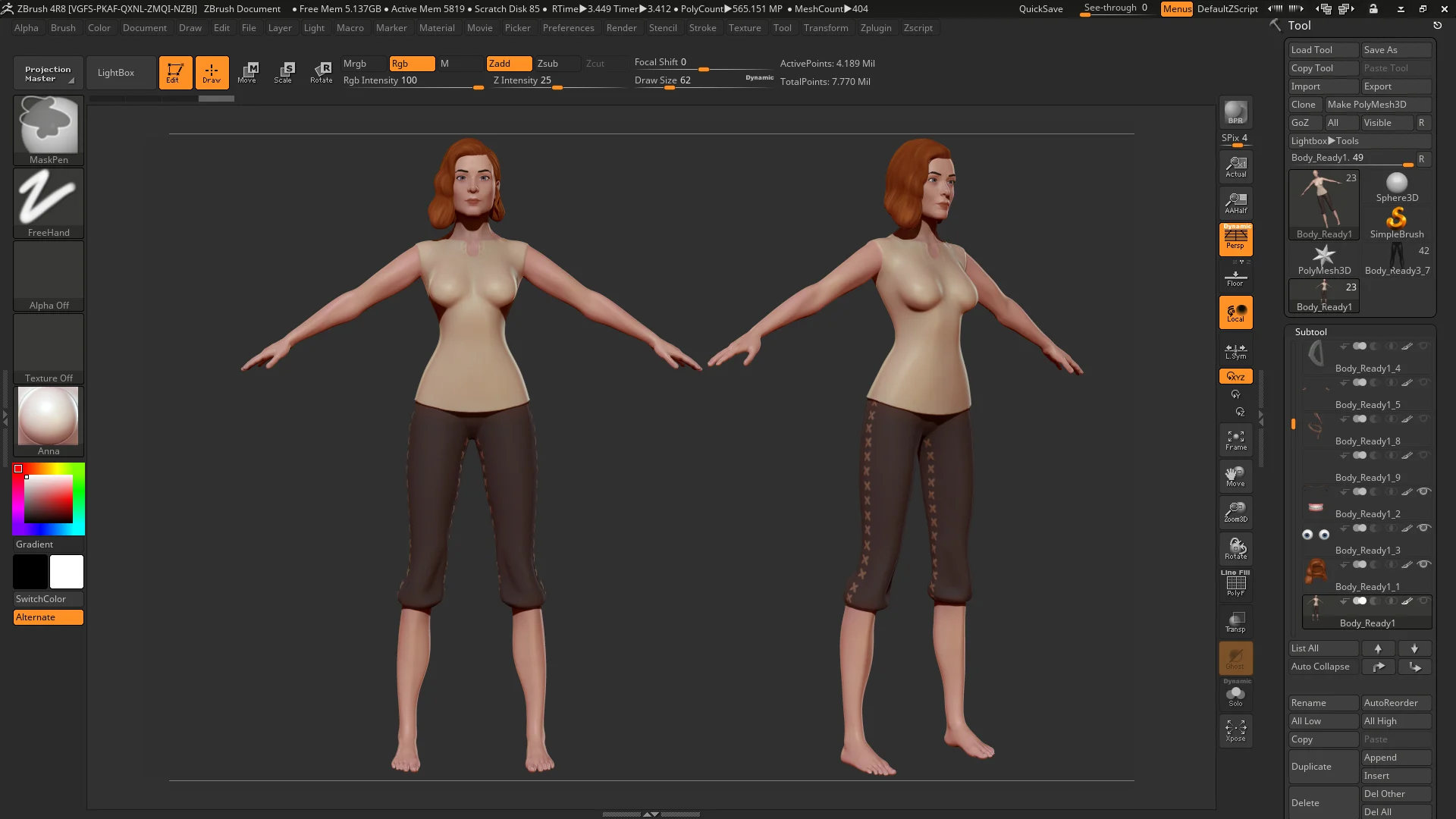
Task: Click the Zoom3D navigation icon
Action: pos(1235,513)
